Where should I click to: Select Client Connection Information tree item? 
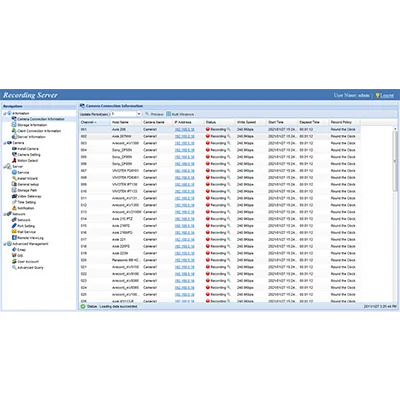[39, 131]
